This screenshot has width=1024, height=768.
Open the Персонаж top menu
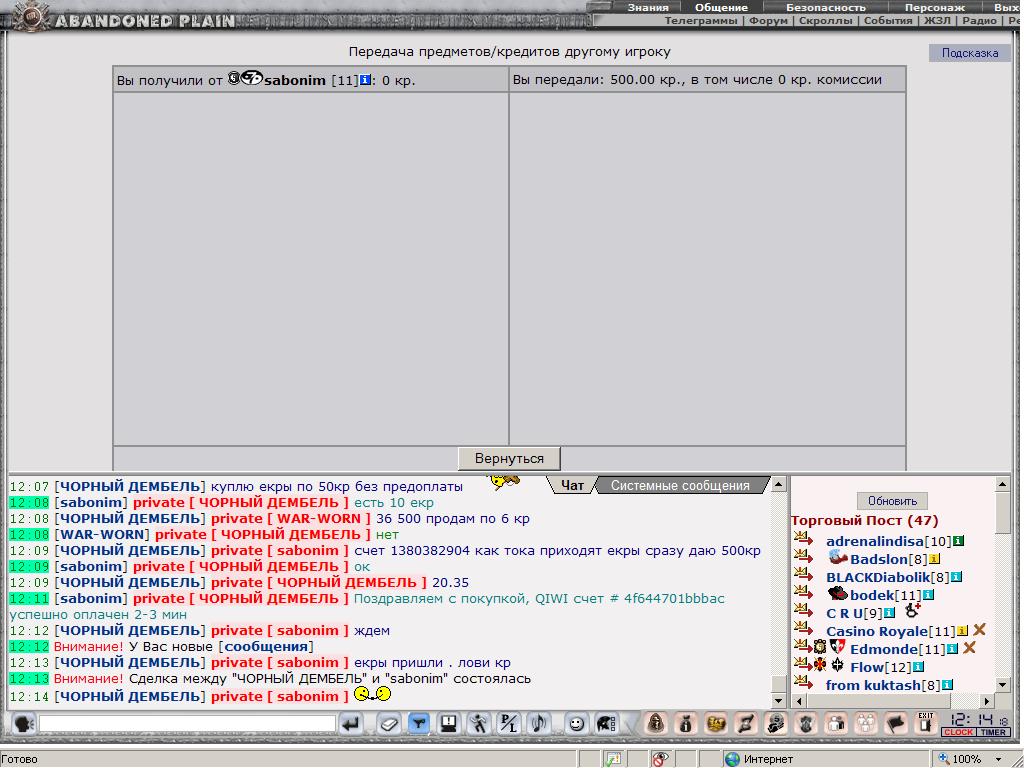pos(935,8)
